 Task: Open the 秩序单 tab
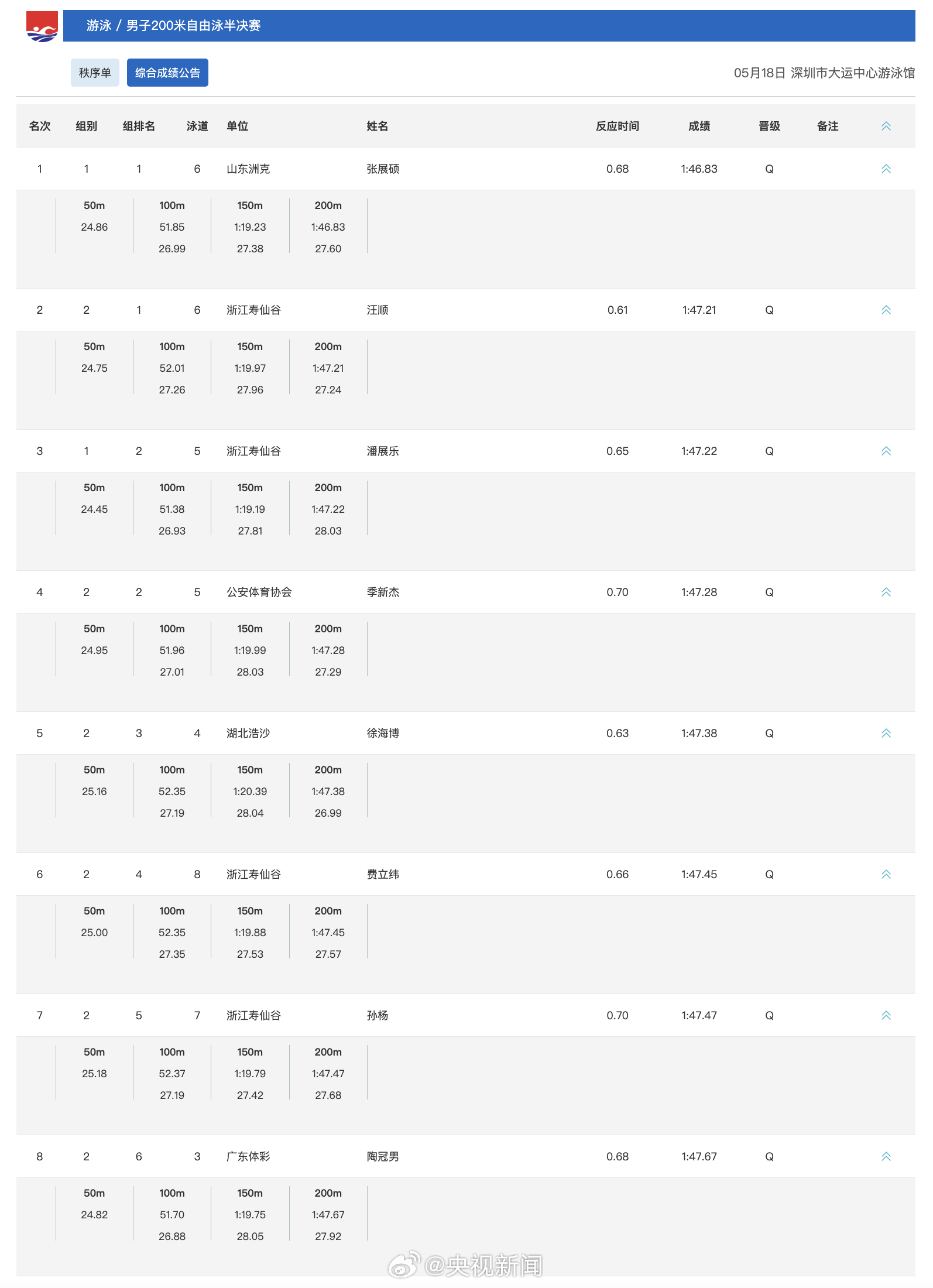pyautogui.click(x=95, y=73)
